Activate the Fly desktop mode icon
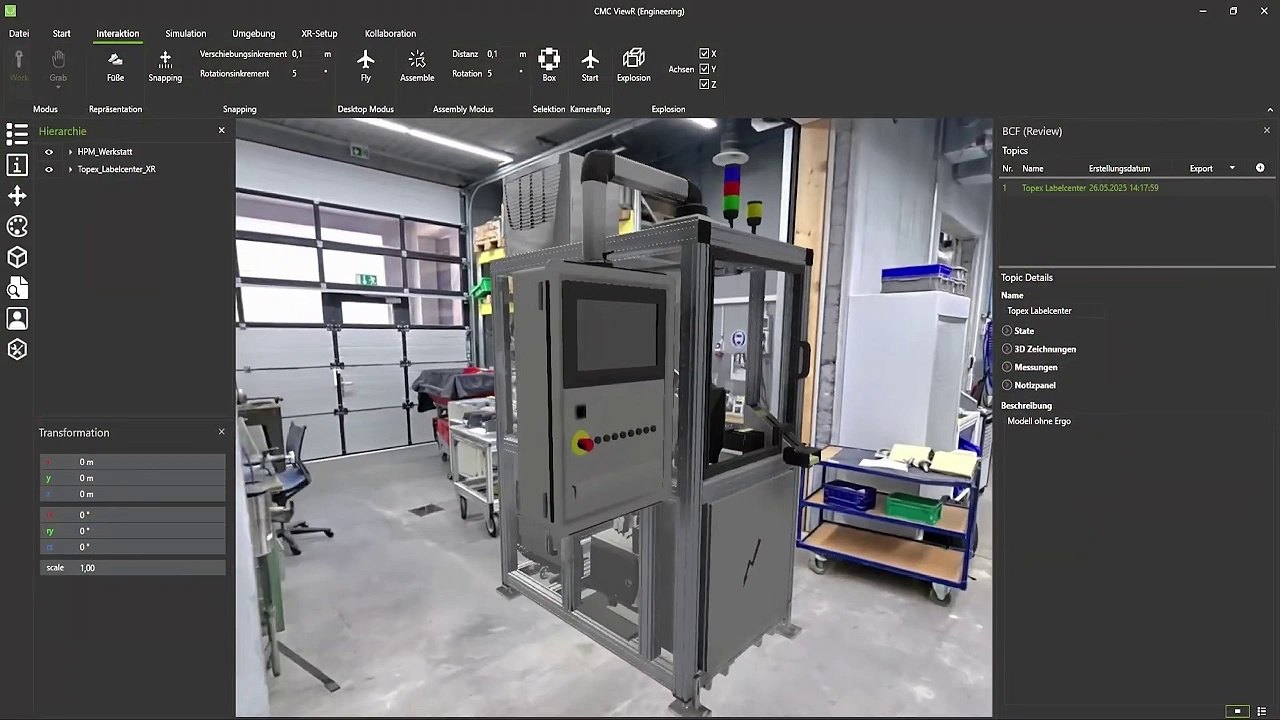This screenshot has height=720, width=1280. pyautogui.click(x=366, y=59)
